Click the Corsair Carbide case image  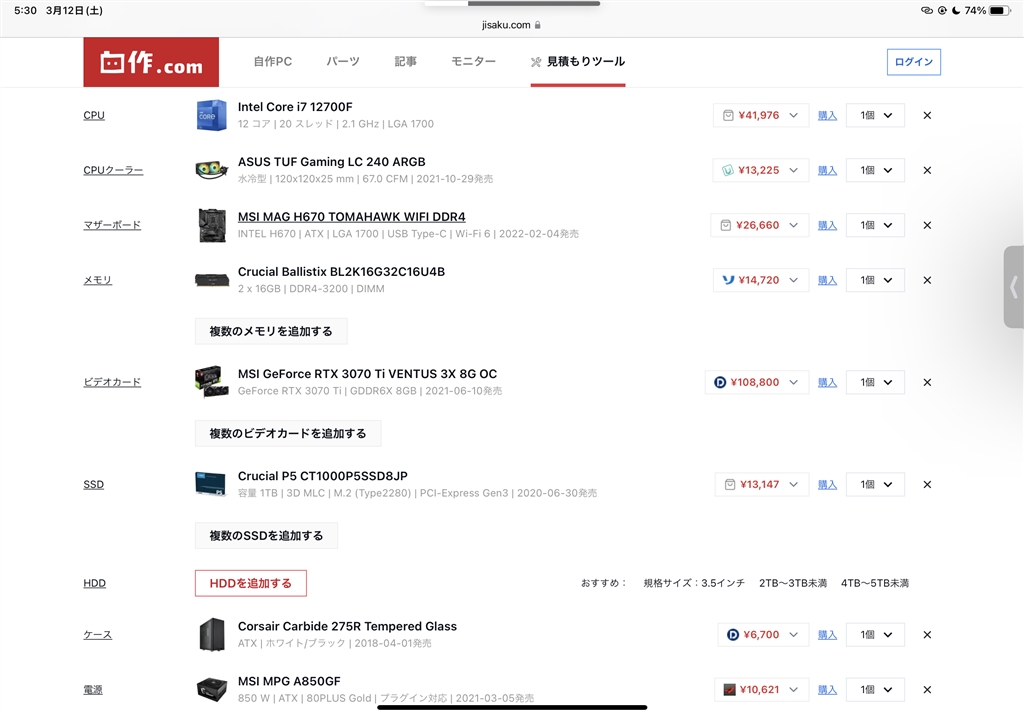tap(212, 634)
